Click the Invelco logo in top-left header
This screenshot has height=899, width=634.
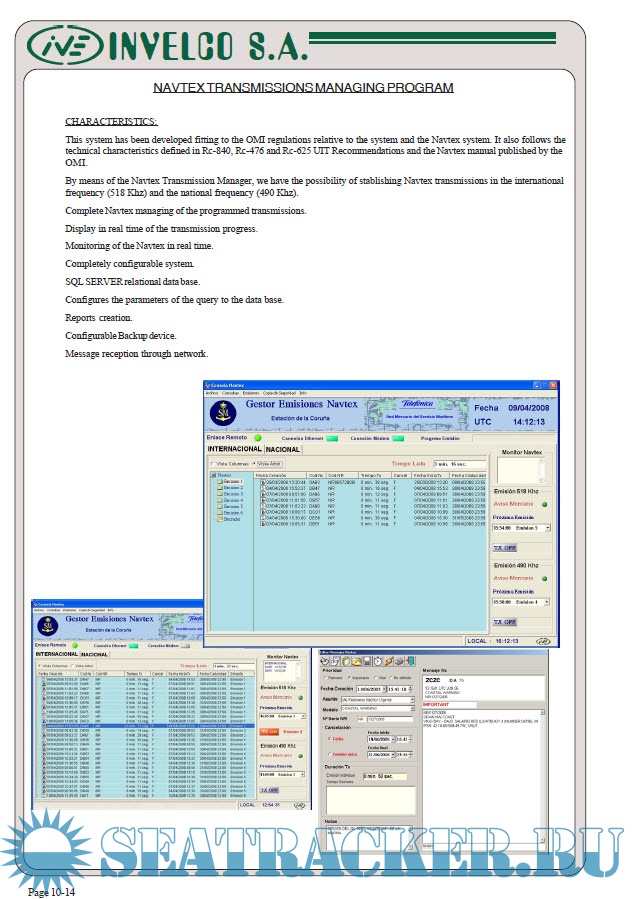[x=63, y=44]
